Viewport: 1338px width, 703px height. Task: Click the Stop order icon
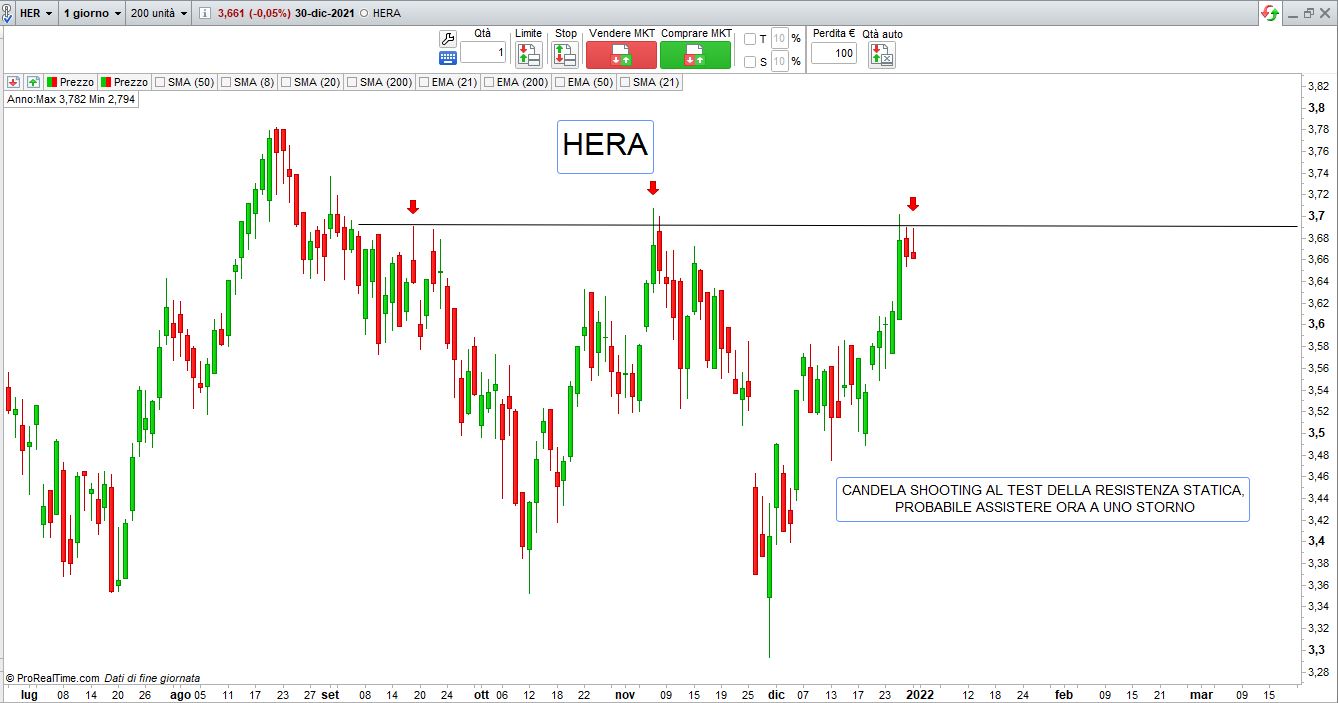click(x=565, y=55)
